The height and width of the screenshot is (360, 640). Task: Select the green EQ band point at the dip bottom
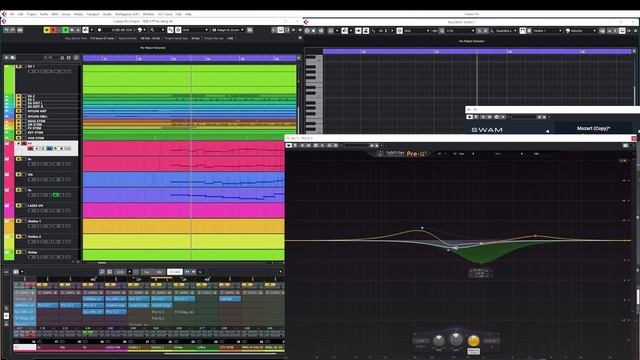pyautogui.click(x=481, y=262)
